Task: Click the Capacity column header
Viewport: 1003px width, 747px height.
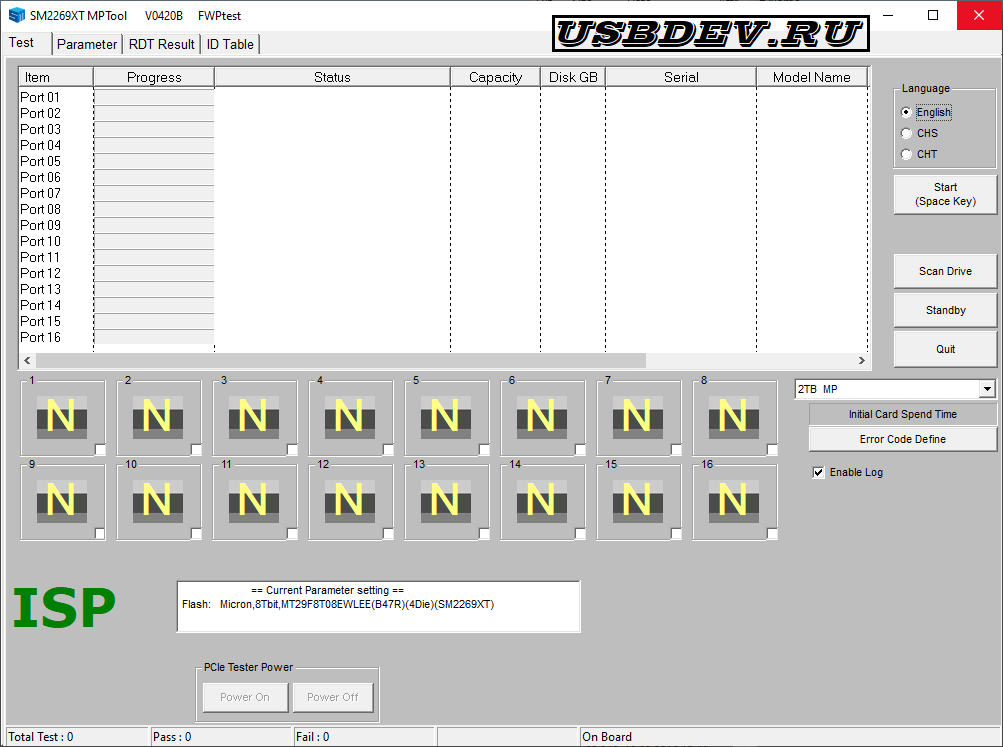Action: (495, 77)
